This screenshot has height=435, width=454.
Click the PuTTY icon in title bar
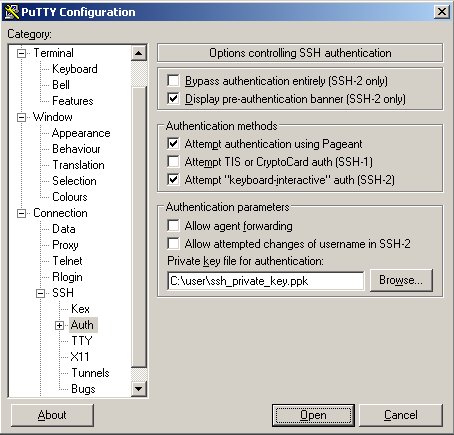tap(12, 12)
